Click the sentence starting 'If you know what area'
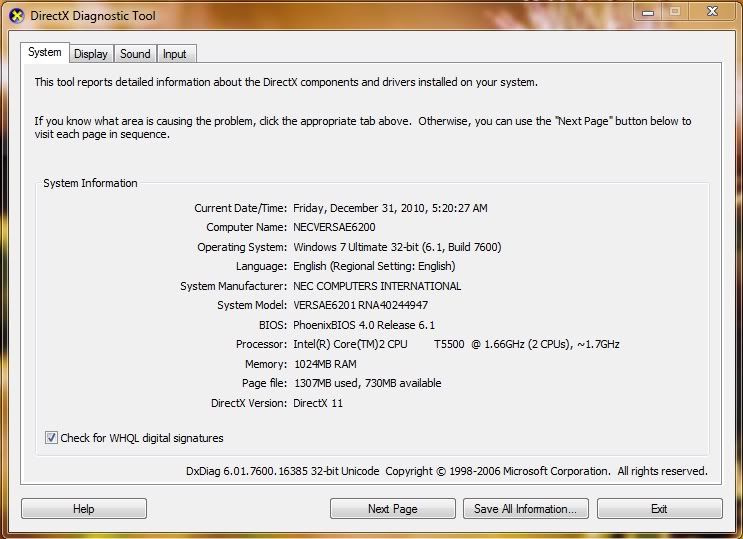Viewport: 743px width, 539px height. point(362,128)
